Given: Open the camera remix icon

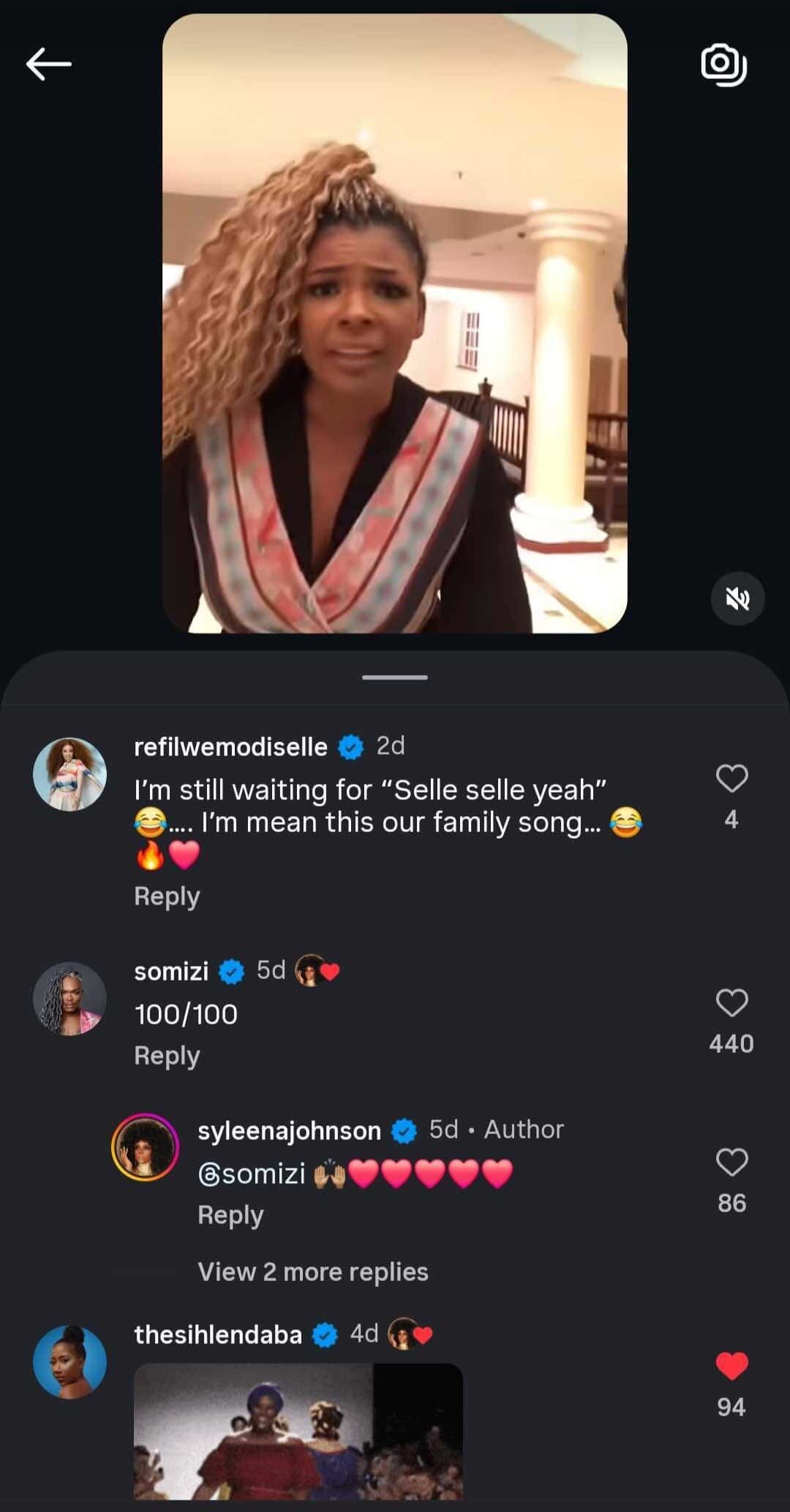Looking at the screenshot, I should click(723, 65).
